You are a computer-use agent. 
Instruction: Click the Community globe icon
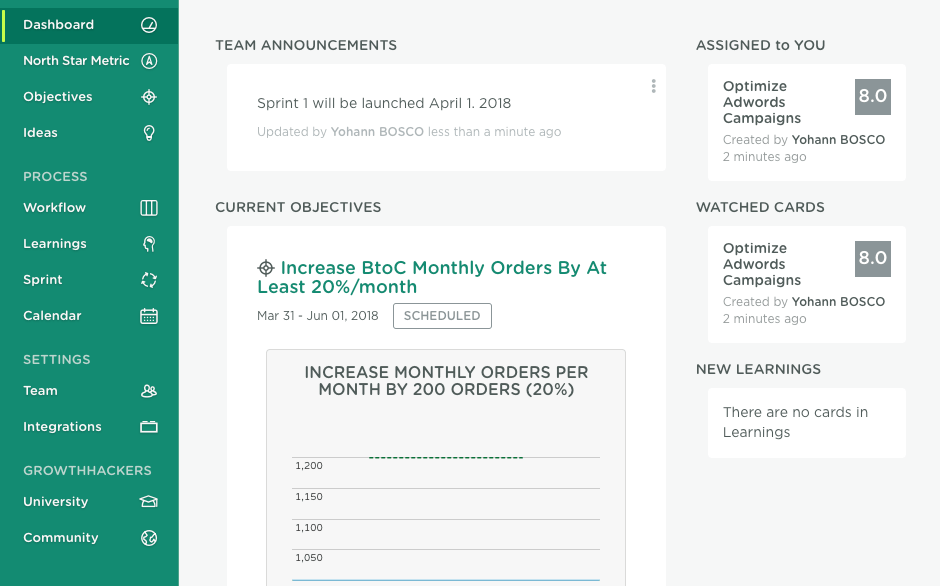tap(149, 537)
